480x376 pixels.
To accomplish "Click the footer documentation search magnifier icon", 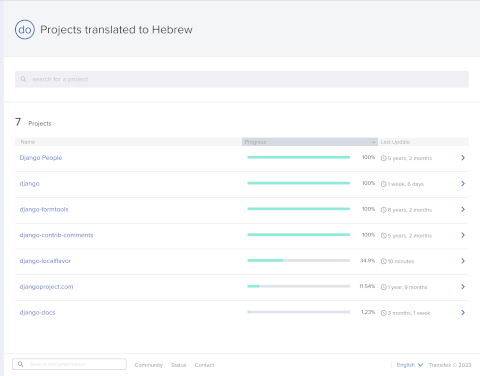I will (21, 364).
